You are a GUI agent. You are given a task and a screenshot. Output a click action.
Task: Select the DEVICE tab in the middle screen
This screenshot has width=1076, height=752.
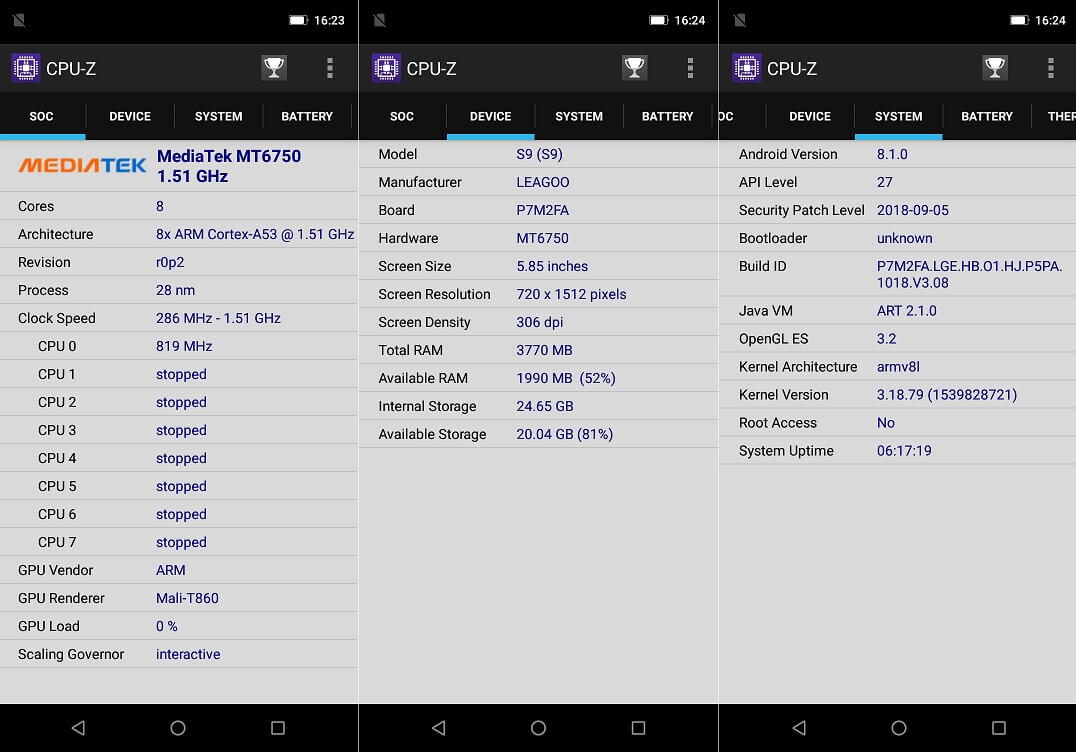pos(490,116)
